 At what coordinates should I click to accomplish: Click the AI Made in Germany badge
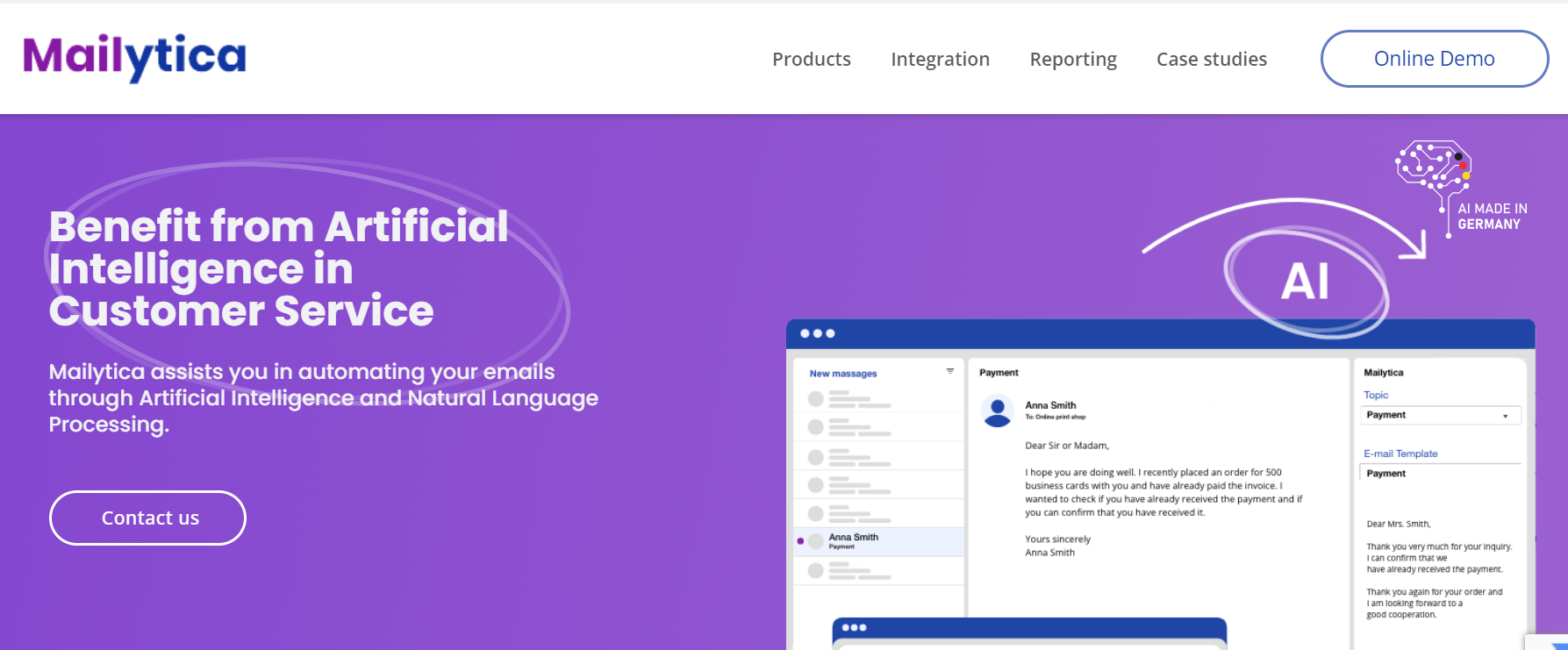(1461, 188)
